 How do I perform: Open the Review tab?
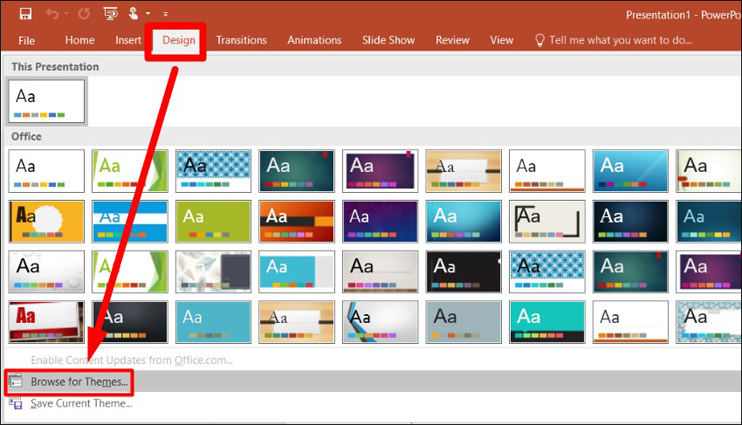[x=452, y=40]
